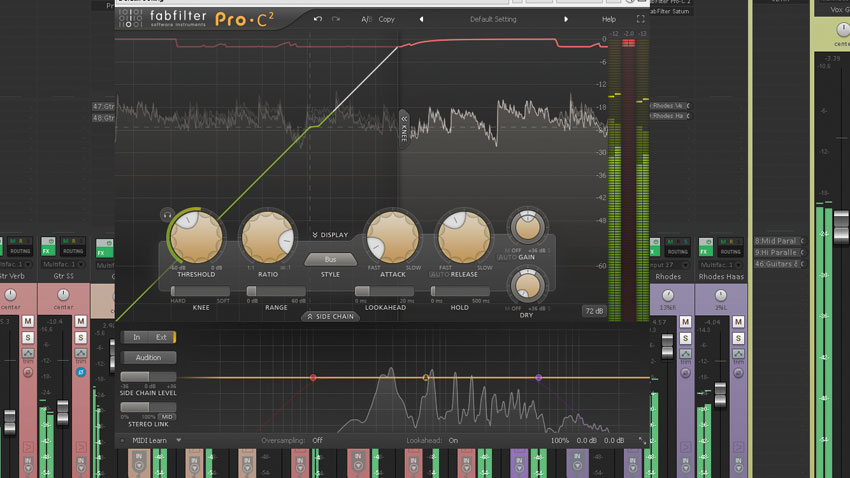The width and height of the screenshot is (850, 478).
Task: Click the MIDI Learn button
Action: tap(149, 441)
